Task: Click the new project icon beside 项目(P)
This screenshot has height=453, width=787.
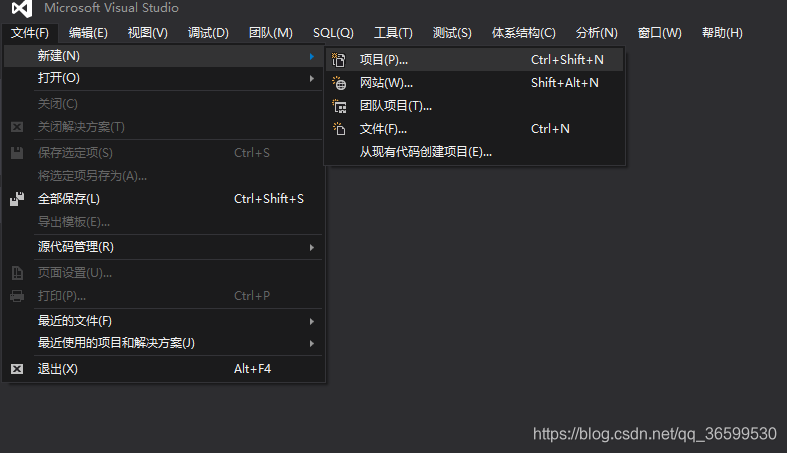Action: pyautogui.click(x=339, y=60)
